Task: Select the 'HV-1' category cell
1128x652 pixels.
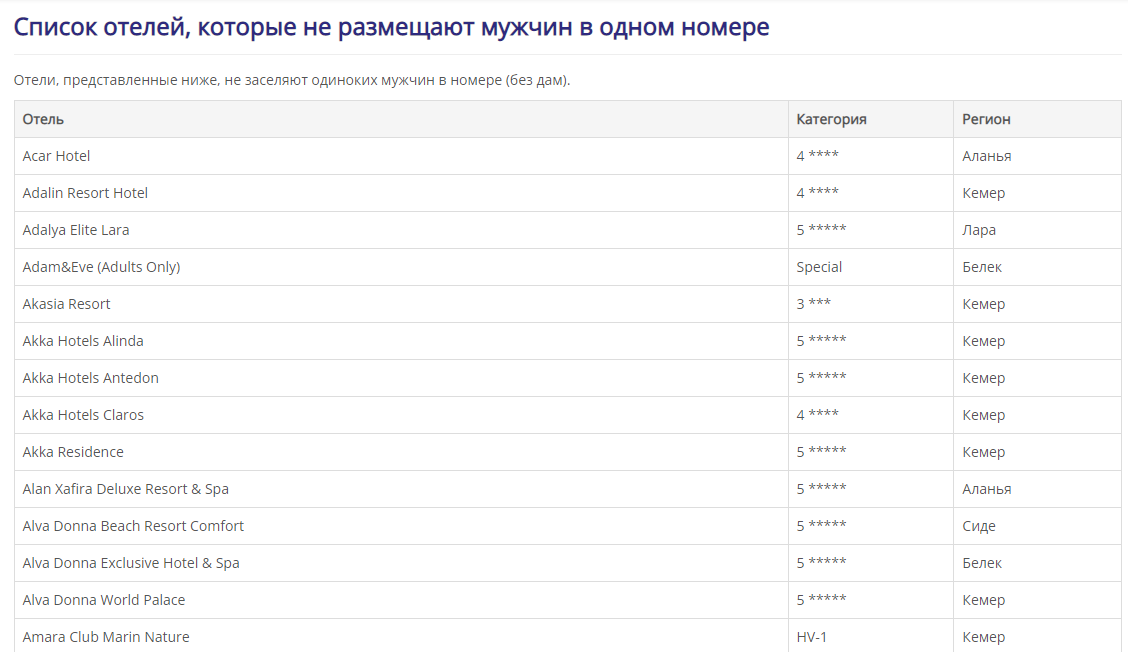Action: pos(871,636)
